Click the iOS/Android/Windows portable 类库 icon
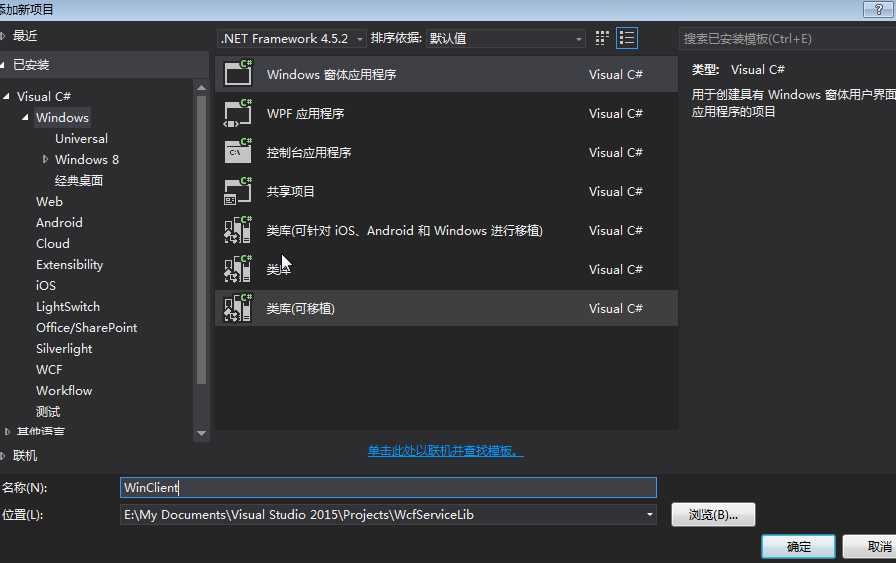Screen dimensions: 896x563 [238, 230]
